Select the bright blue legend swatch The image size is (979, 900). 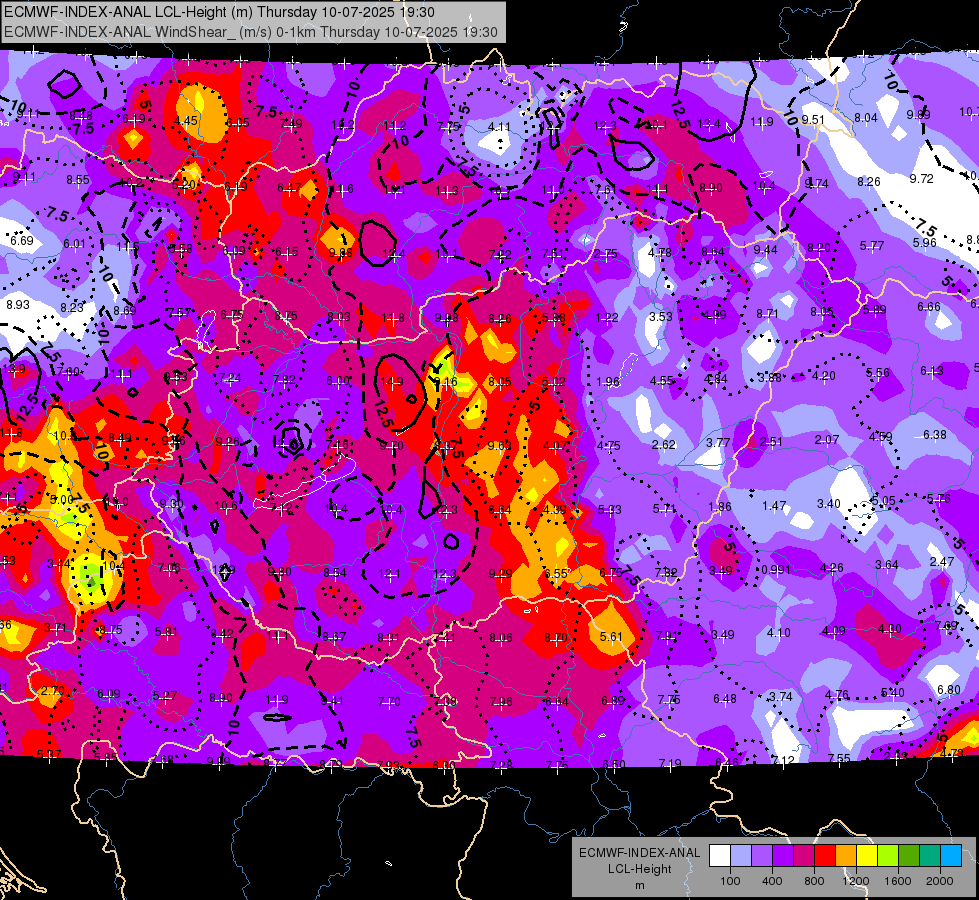pyautogui.click(x=951, y=856)
